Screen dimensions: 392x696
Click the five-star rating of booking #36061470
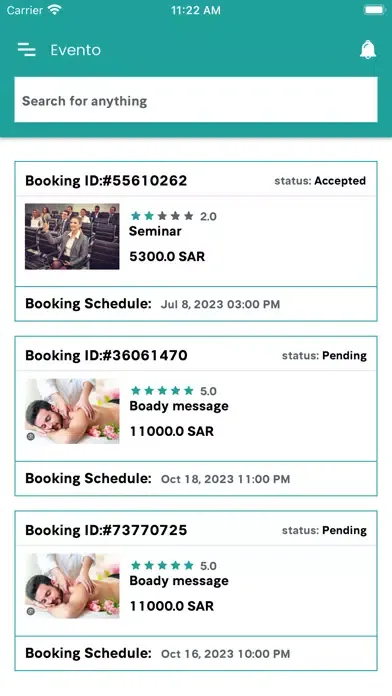click(x=174, y=391)
